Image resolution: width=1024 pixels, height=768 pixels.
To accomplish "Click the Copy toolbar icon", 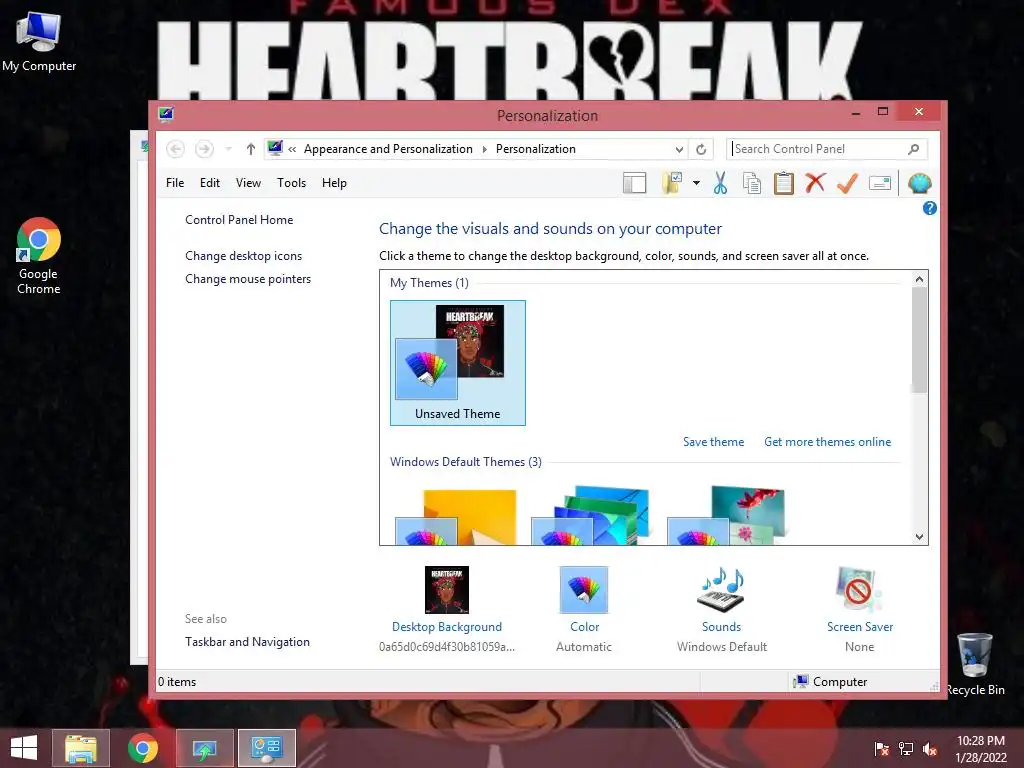I will 752,184.
